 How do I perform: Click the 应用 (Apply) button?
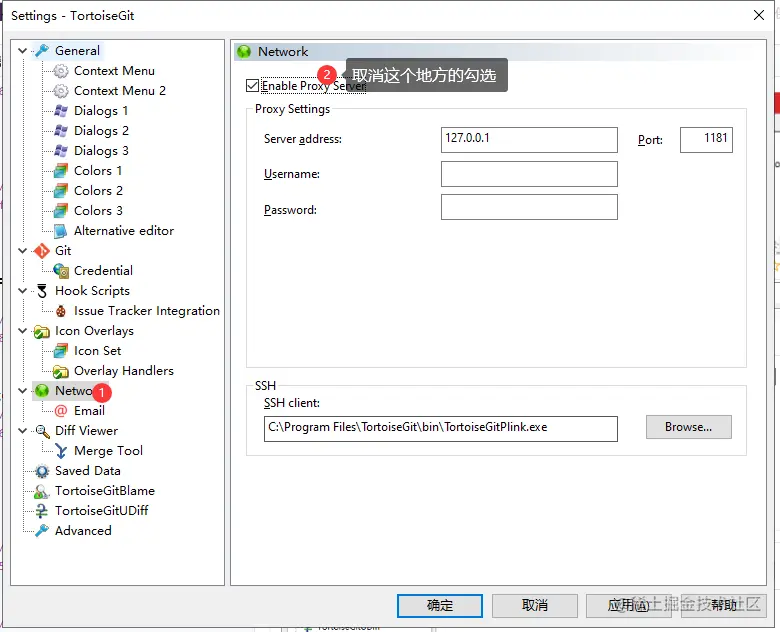[628, 606]
